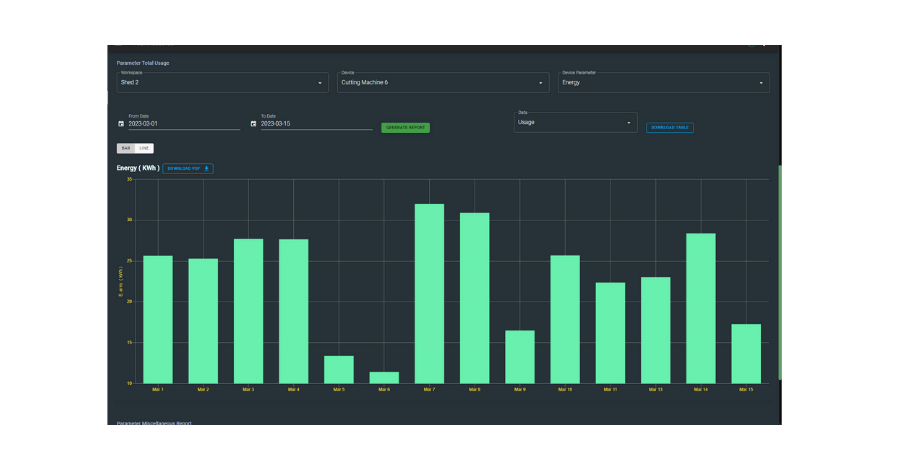Edit the To Date field 2023-03-15
Image resolution: width=900 pixels, height=450 pixels.
point(317,123)
